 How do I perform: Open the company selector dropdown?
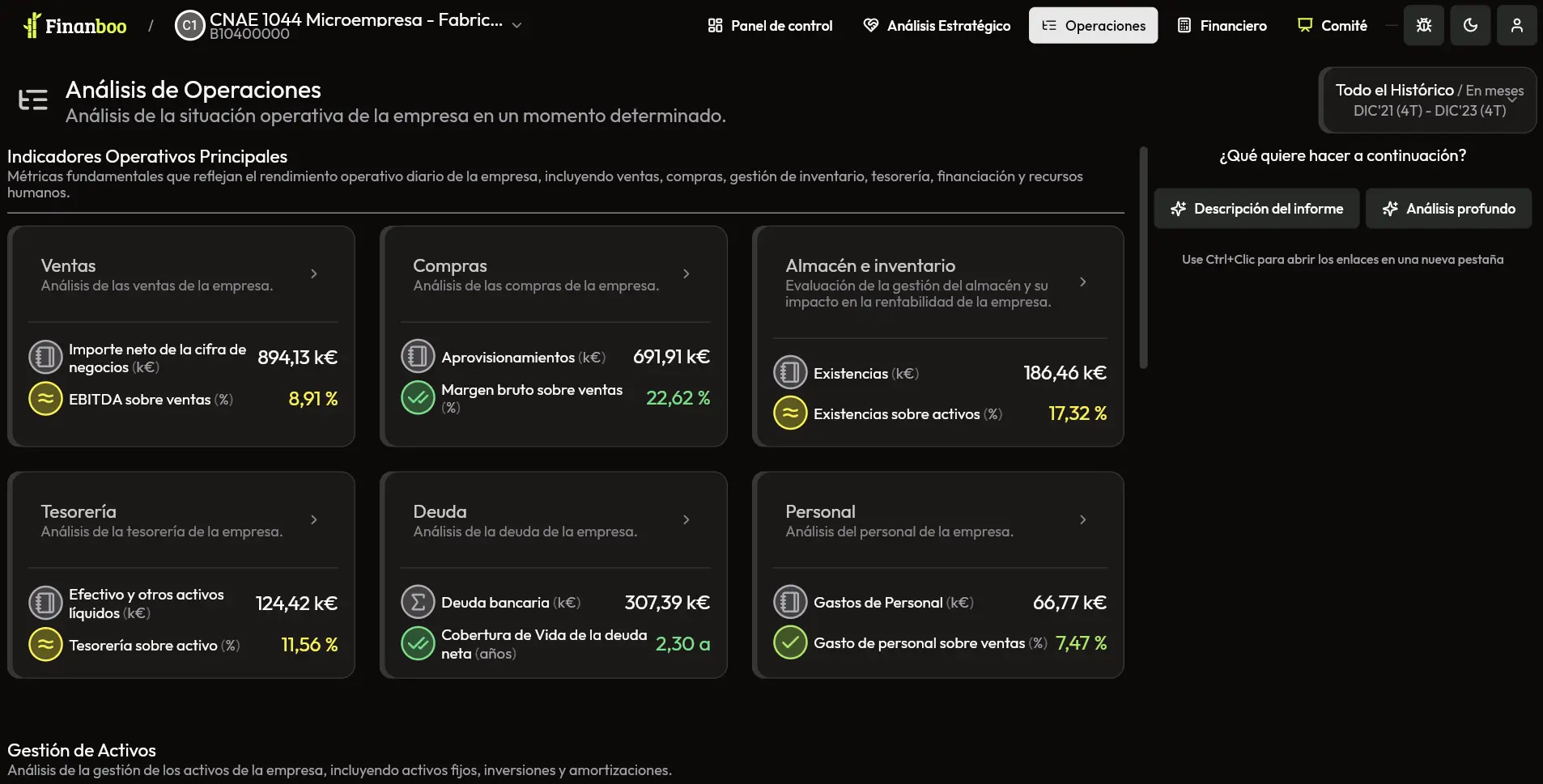[516, 26]
